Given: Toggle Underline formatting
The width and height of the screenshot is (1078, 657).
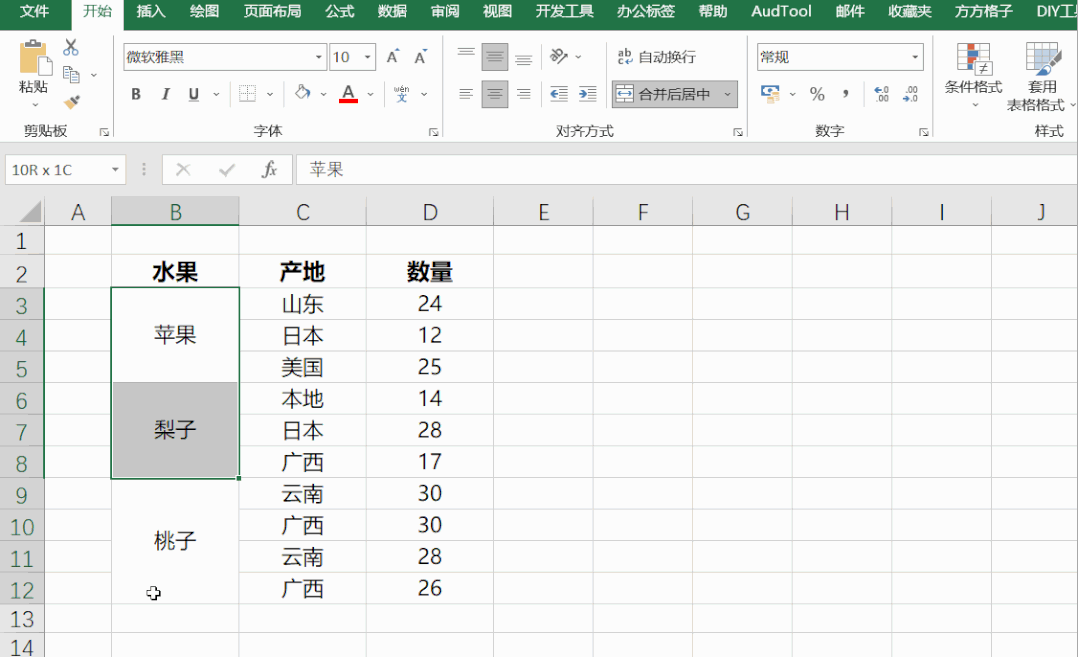Looking at the screenshot, I should coord(194,94).
